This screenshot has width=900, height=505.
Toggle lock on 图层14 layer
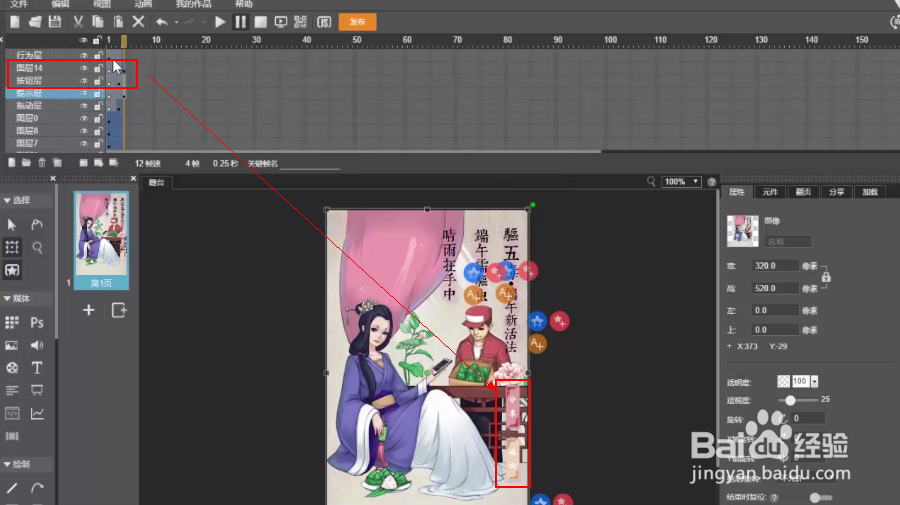(x=98, y=68)
